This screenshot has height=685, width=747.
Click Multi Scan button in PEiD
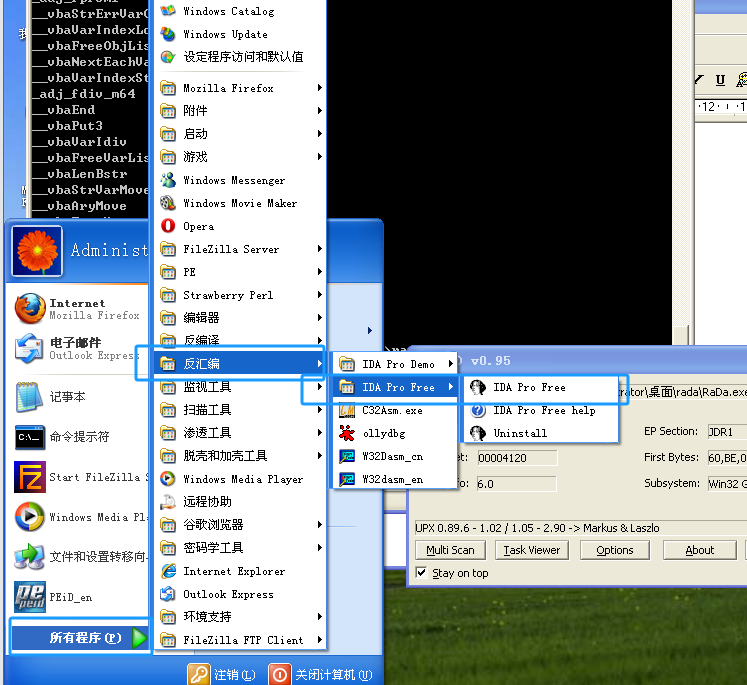(450, 550)
